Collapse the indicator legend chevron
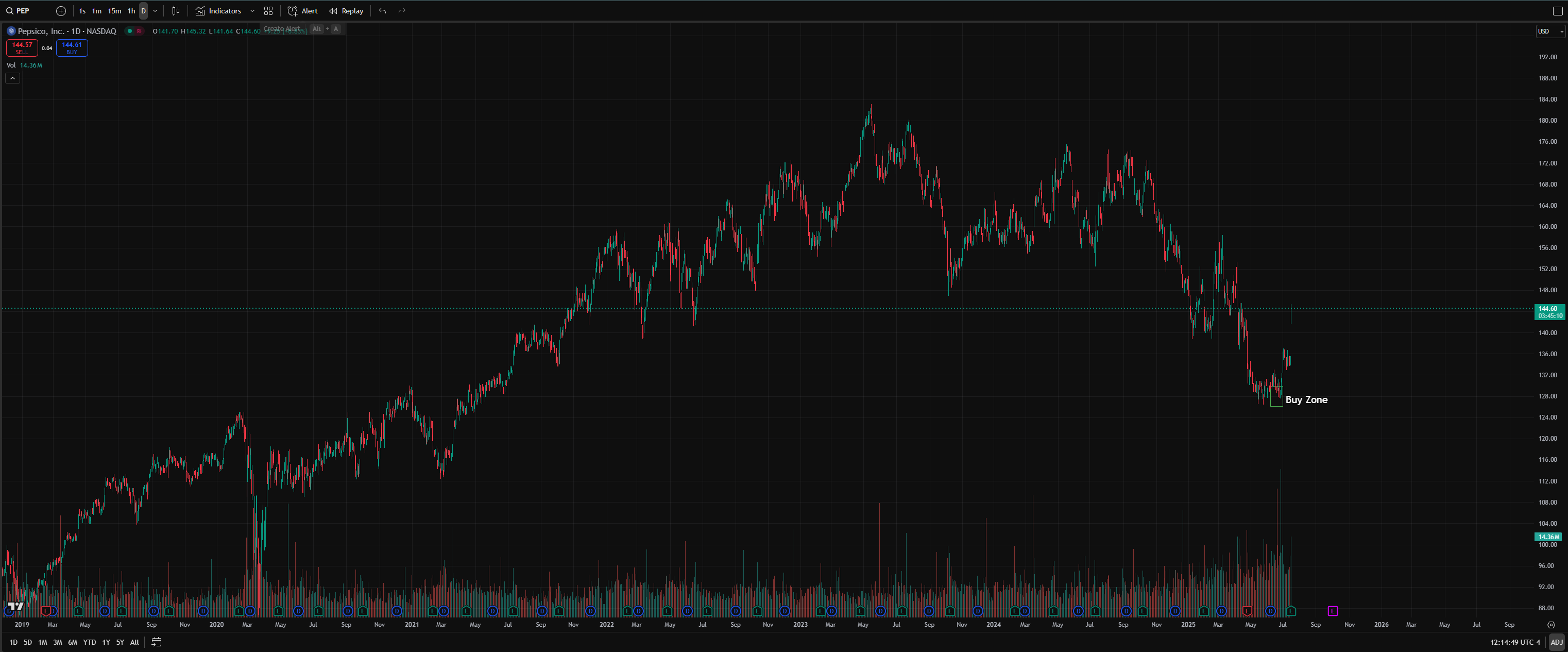 (x=13, y=78)
